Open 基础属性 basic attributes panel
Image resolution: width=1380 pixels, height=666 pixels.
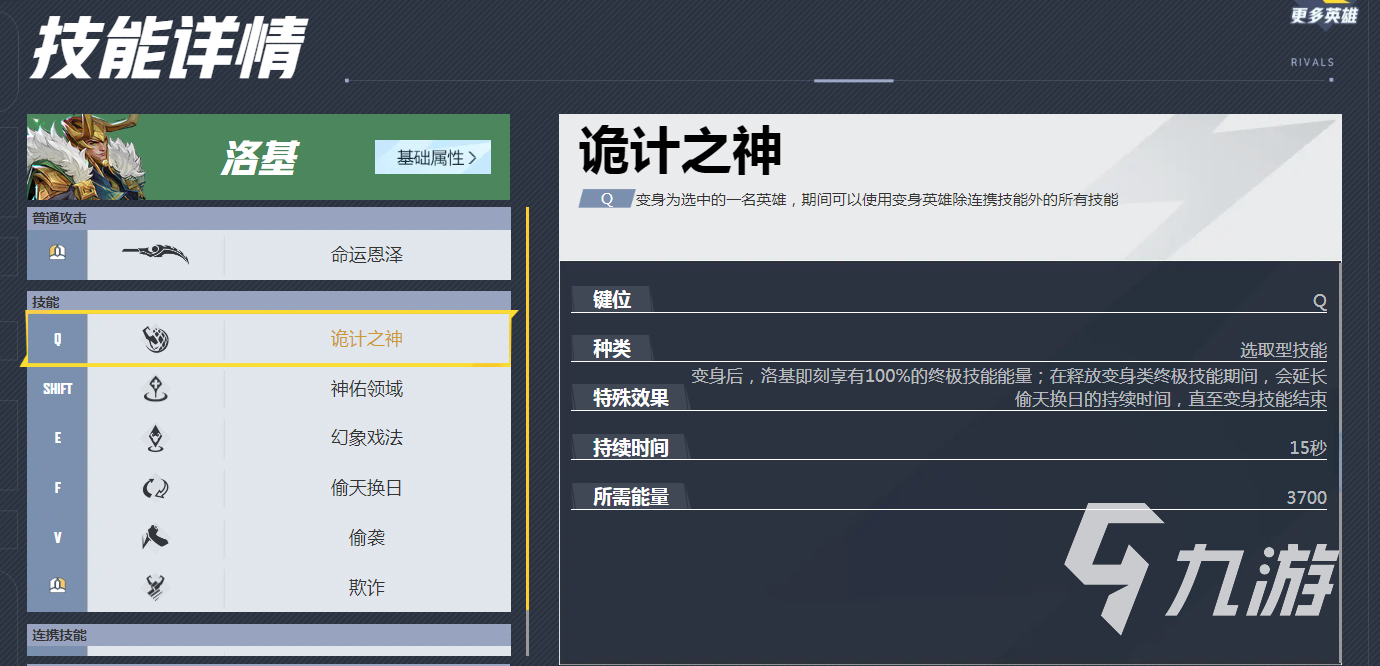pyautogui.click(x=433, y=157)
